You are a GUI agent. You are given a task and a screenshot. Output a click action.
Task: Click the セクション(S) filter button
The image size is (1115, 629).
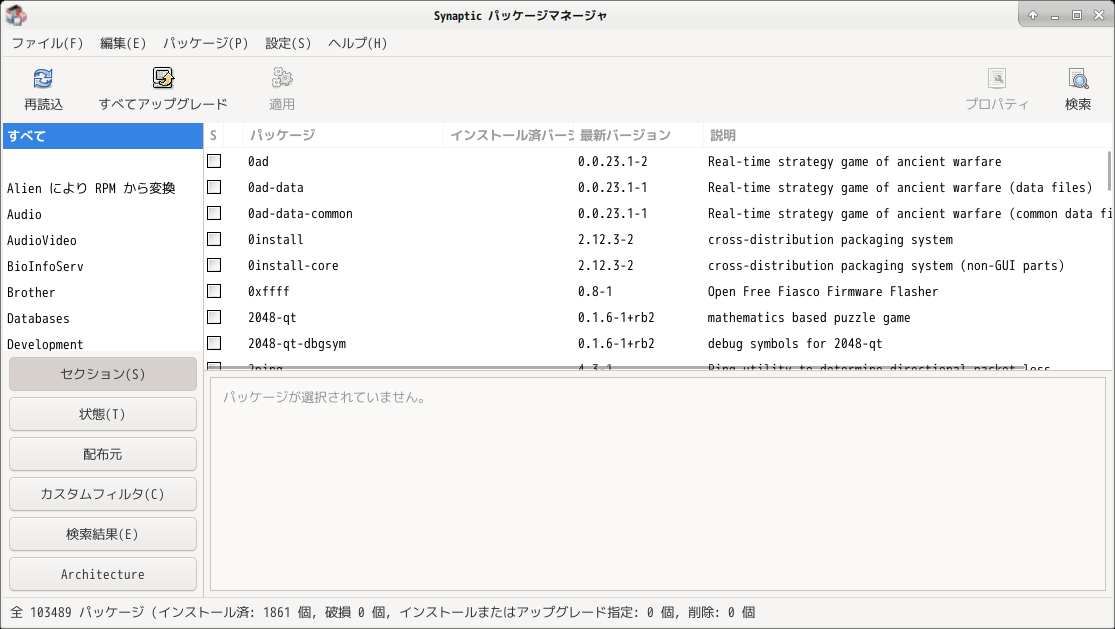[102, 374]
